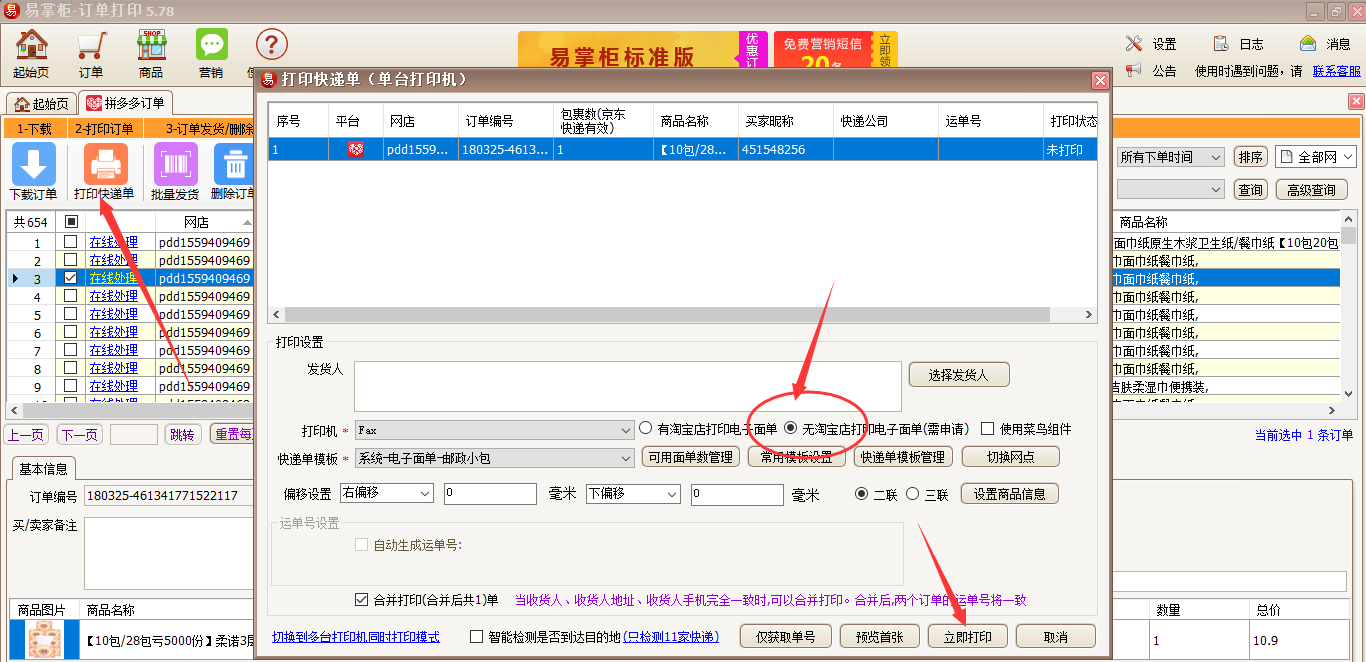Open the 右偏移 offset dropdown
Viewport: 1366px width, 662px height.
386,493
